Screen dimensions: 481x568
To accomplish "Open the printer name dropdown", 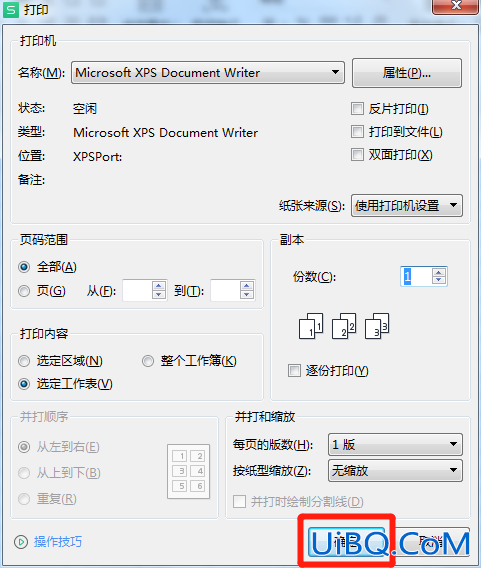I will pyautogui.click(x=208, y=73).
